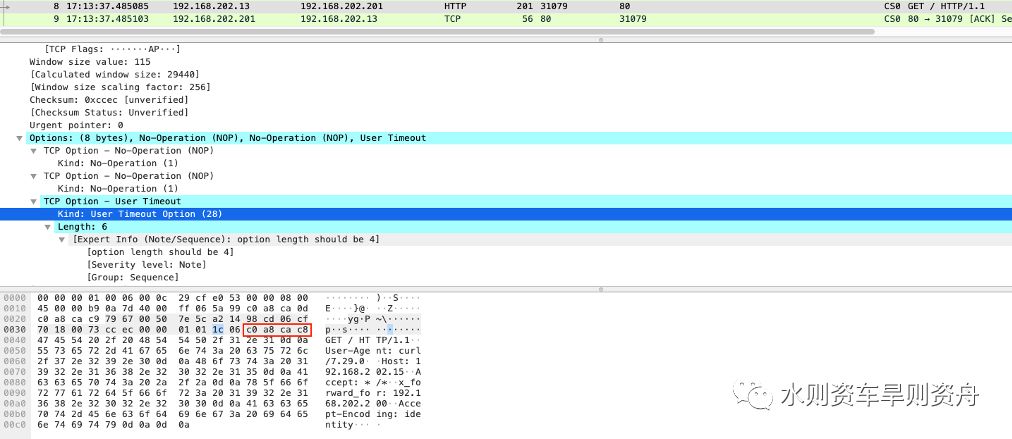This screenshot has height=439, width=1012.
Task: Select packet 8 HTTP GET row
Action: pos(506,6)
